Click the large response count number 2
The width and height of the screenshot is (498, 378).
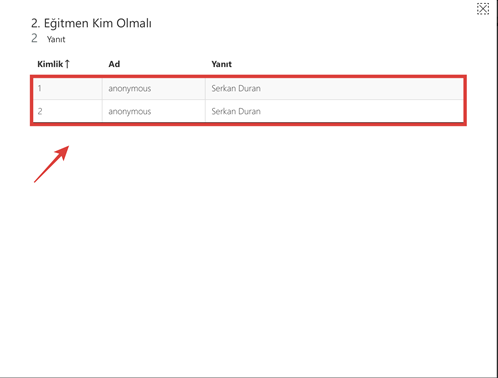[x=34, y=38]
